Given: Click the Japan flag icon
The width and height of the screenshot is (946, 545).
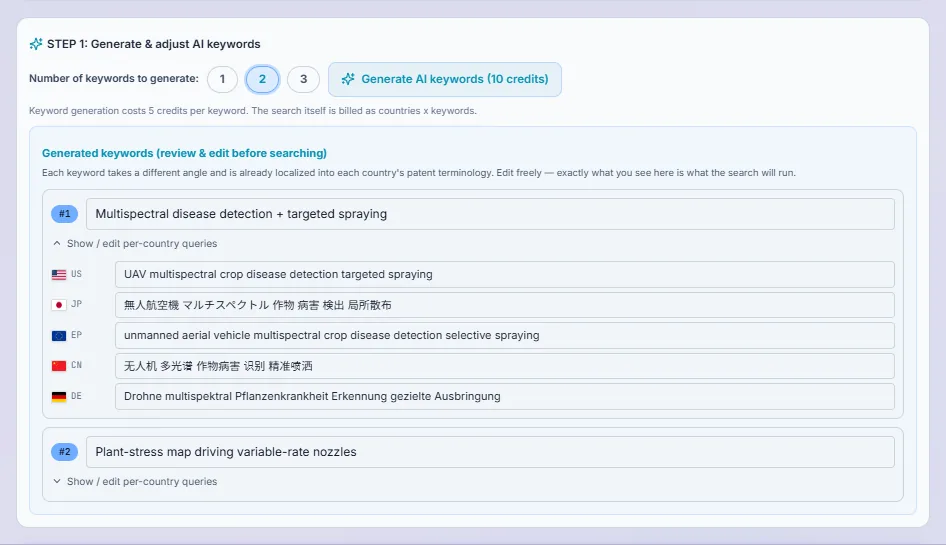Looking at the screenshot, I should (x=59, y=305).
